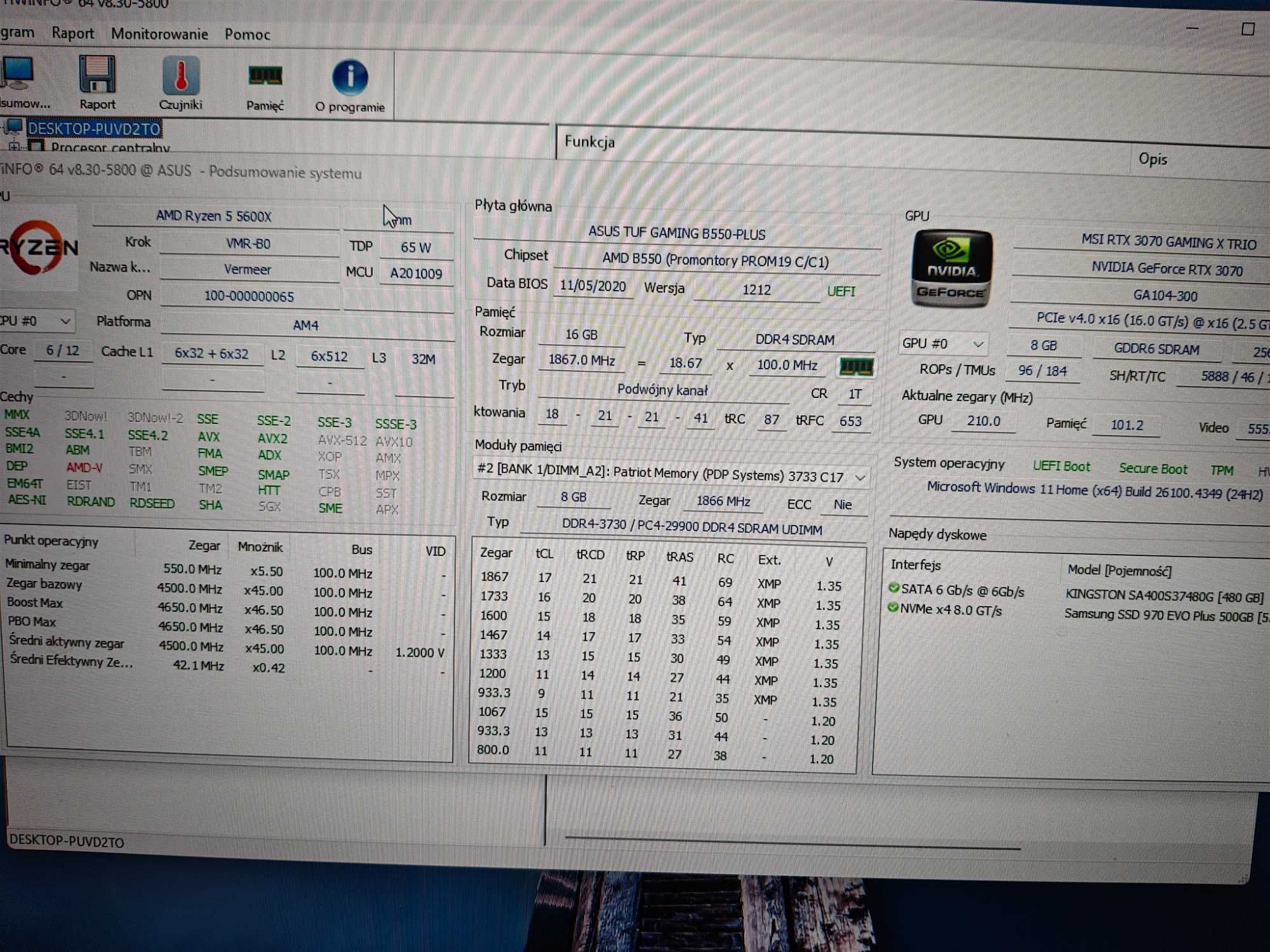1270x952 pixels.
Task: Click DESKTOP-PUVD2TO status bar text
Action: pos(67,842)
